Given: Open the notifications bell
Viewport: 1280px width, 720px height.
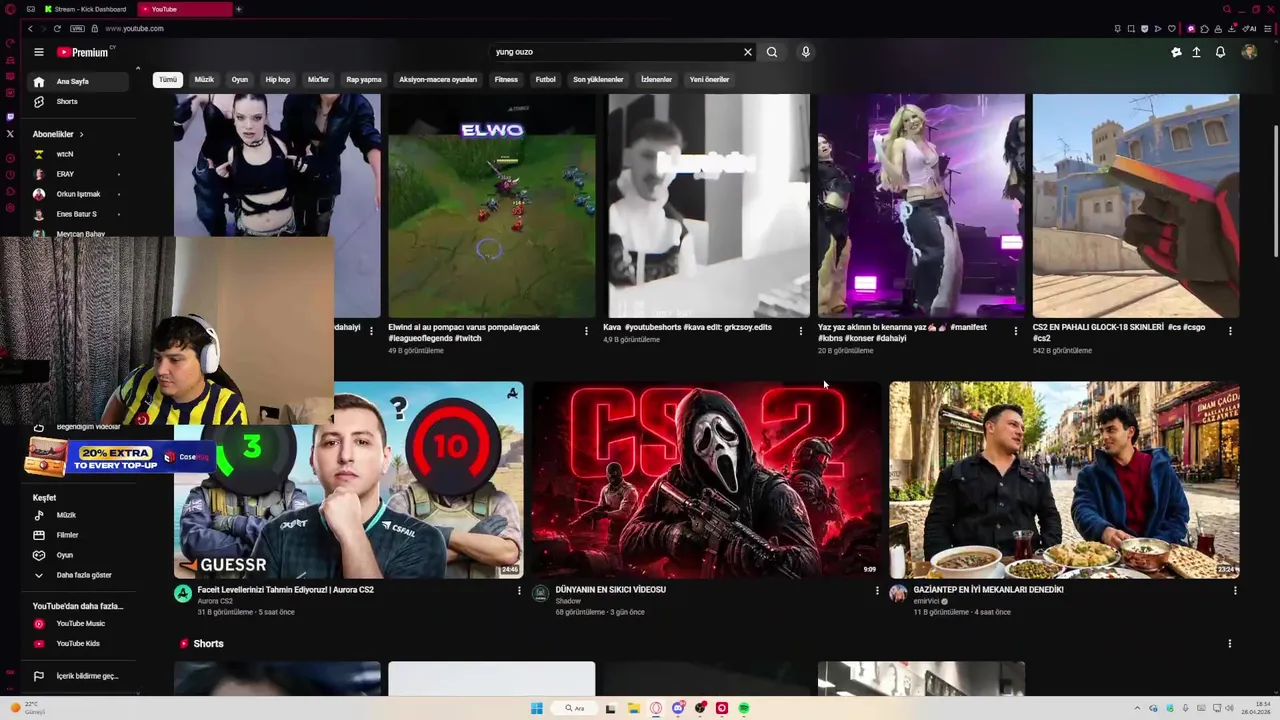Looking at the screenshot, I should tap(1220, 52).
